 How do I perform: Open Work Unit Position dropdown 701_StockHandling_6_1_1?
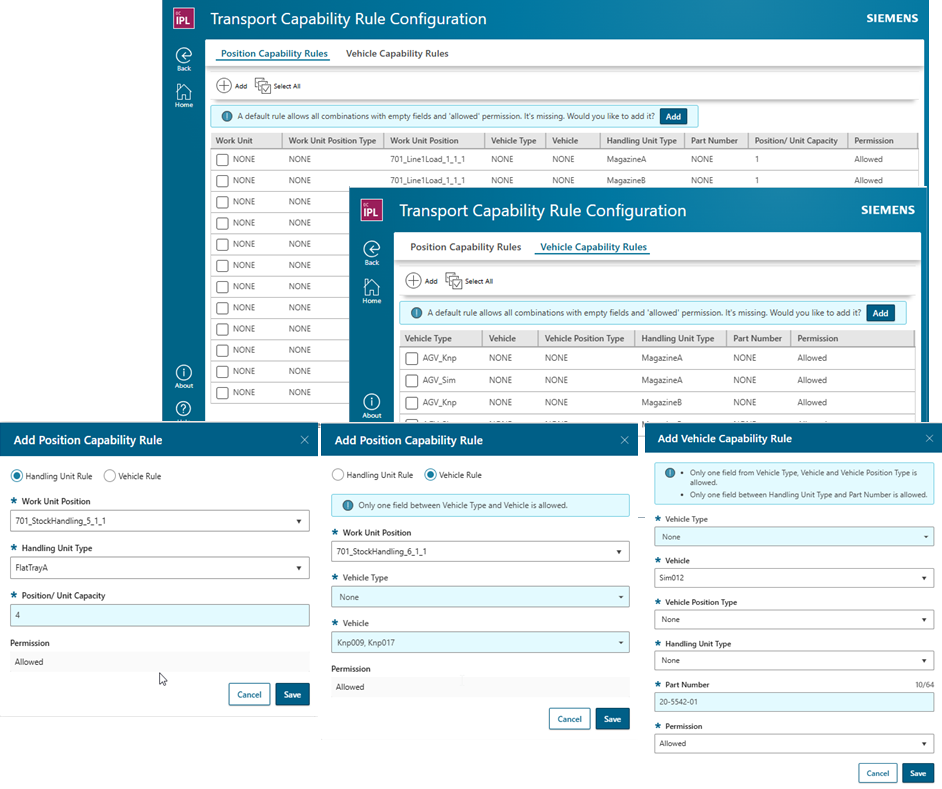[x=480, y=551]
